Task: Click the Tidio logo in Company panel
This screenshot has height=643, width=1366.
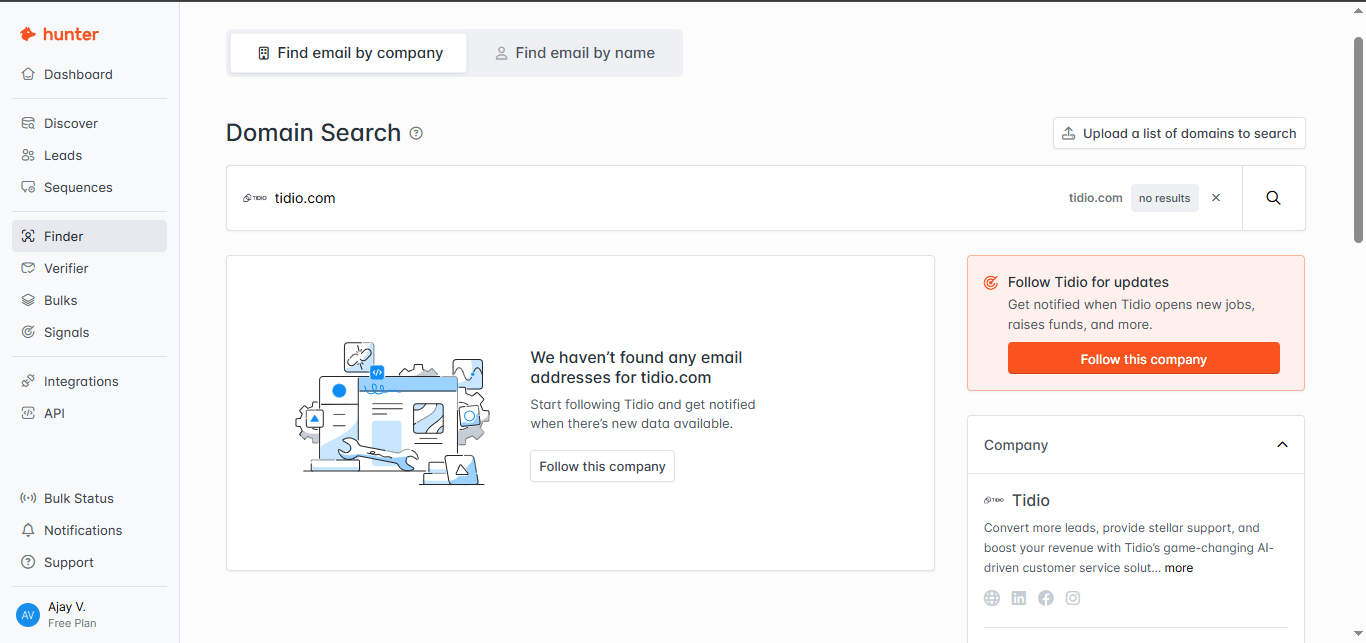Action: click(x=994, y=500)
